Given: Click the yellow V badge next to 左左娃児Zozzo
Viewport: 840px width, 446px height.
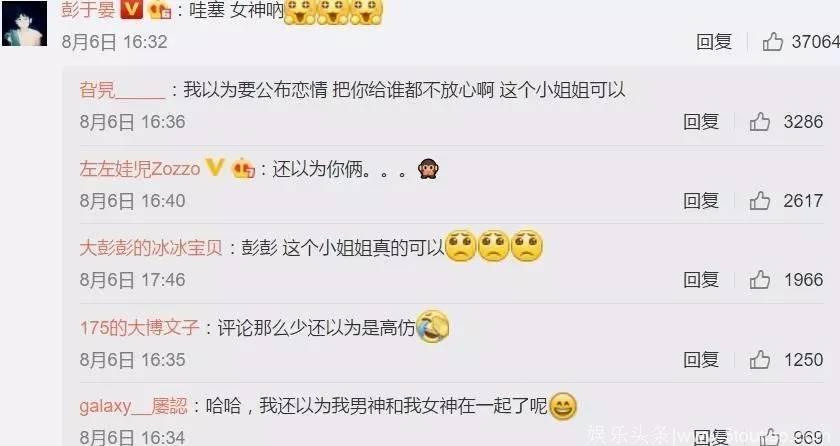Looking at the screenshot, I should click(x=214, y=168).
